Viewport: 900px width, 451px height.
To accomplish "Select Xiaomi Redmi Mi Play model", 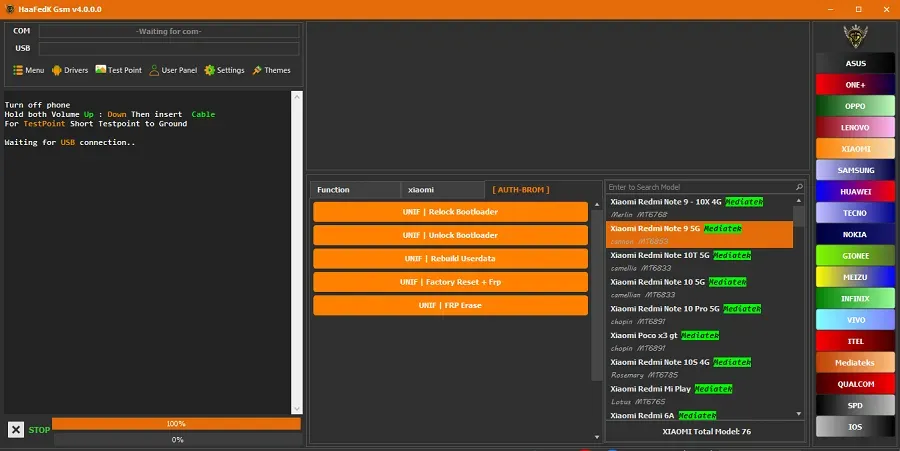I will [x=699, y=395].
